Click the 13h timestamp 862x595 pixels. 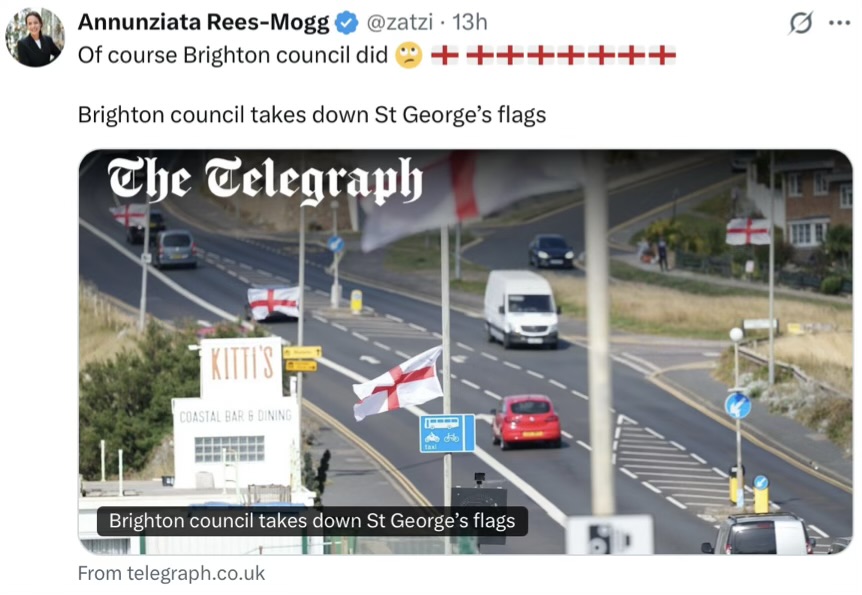pyautogui.click(x=469, y=23)
